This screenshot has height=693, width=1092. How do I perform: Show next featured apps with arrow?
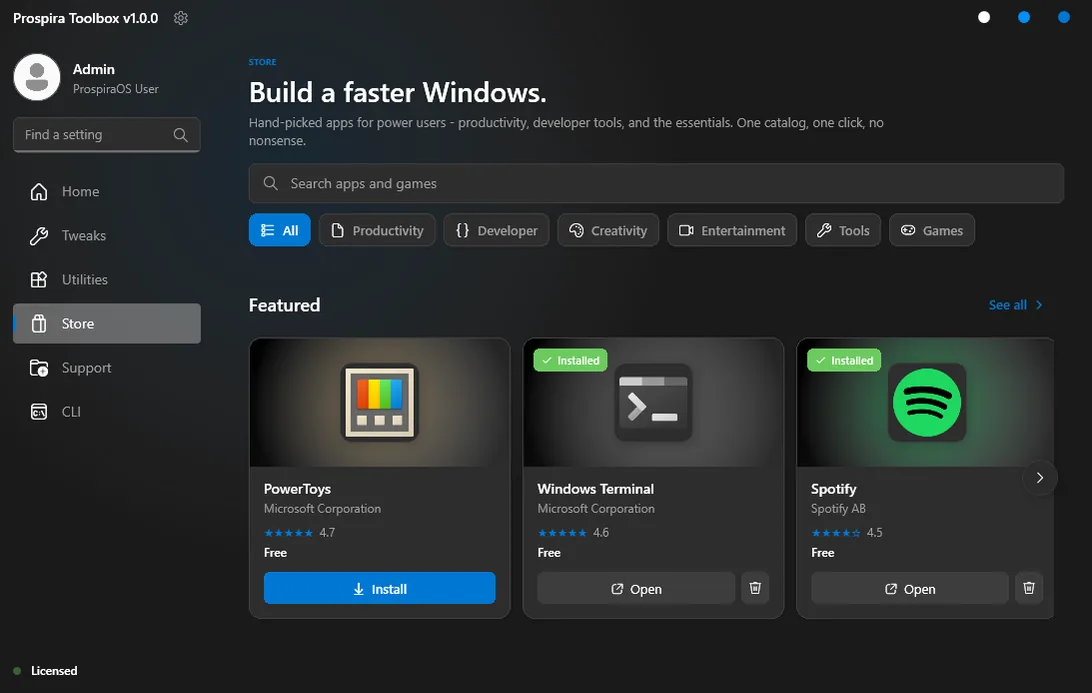click(1040, 478)
